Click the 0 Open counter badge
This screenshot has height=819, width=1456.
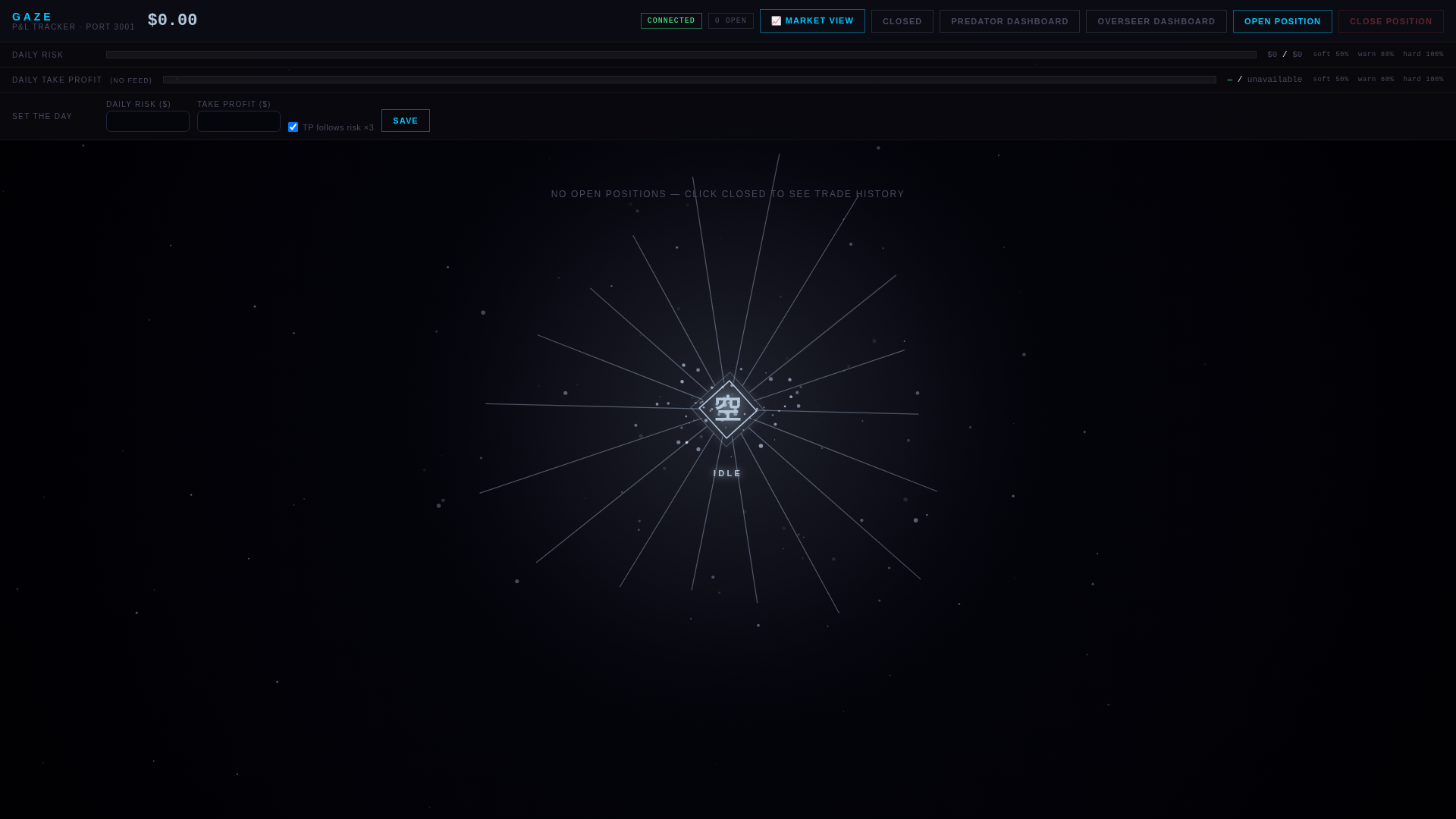(730, 21)
